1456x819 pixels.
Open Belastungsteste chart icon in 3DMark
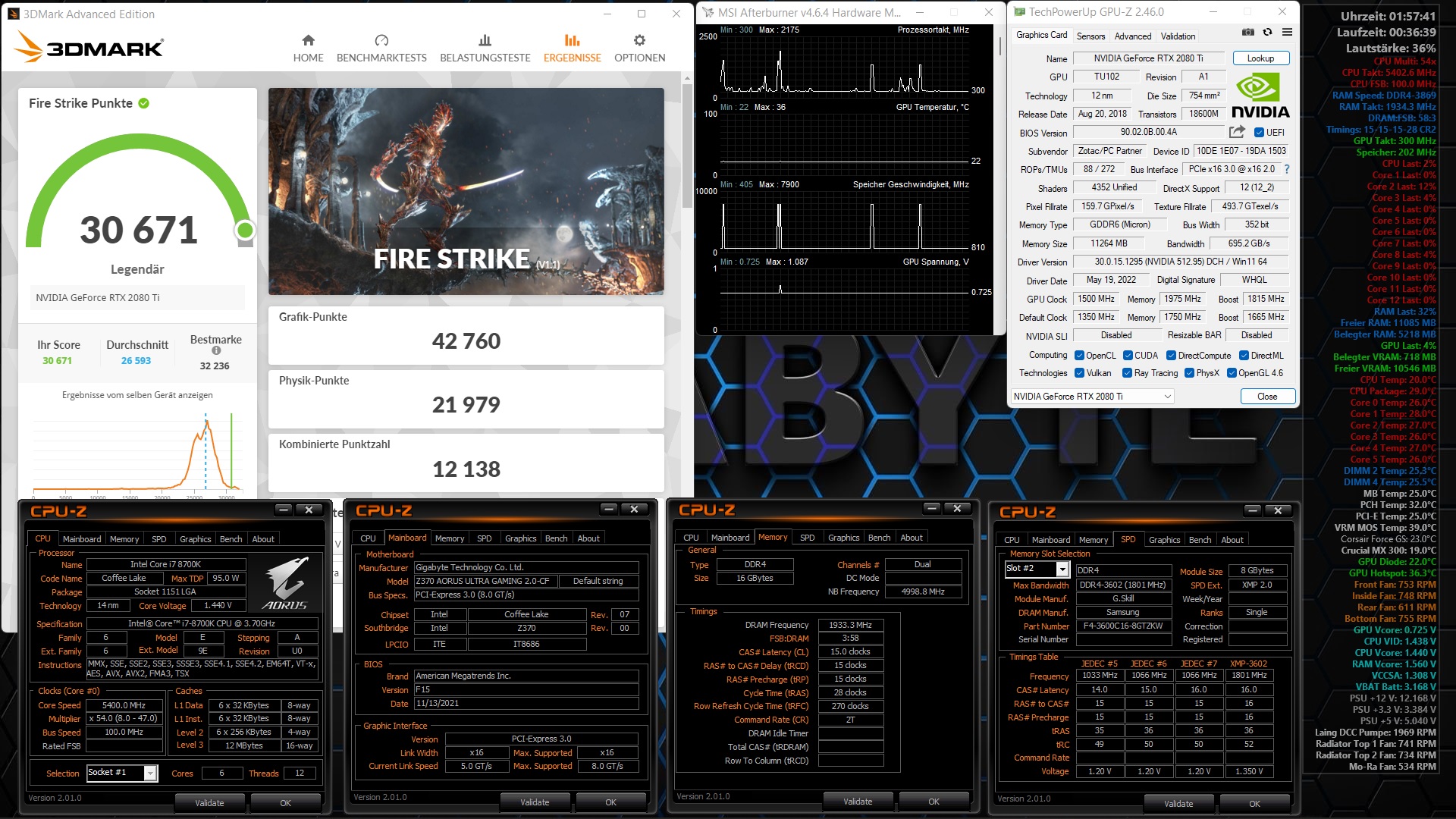(x=485, y=40)
